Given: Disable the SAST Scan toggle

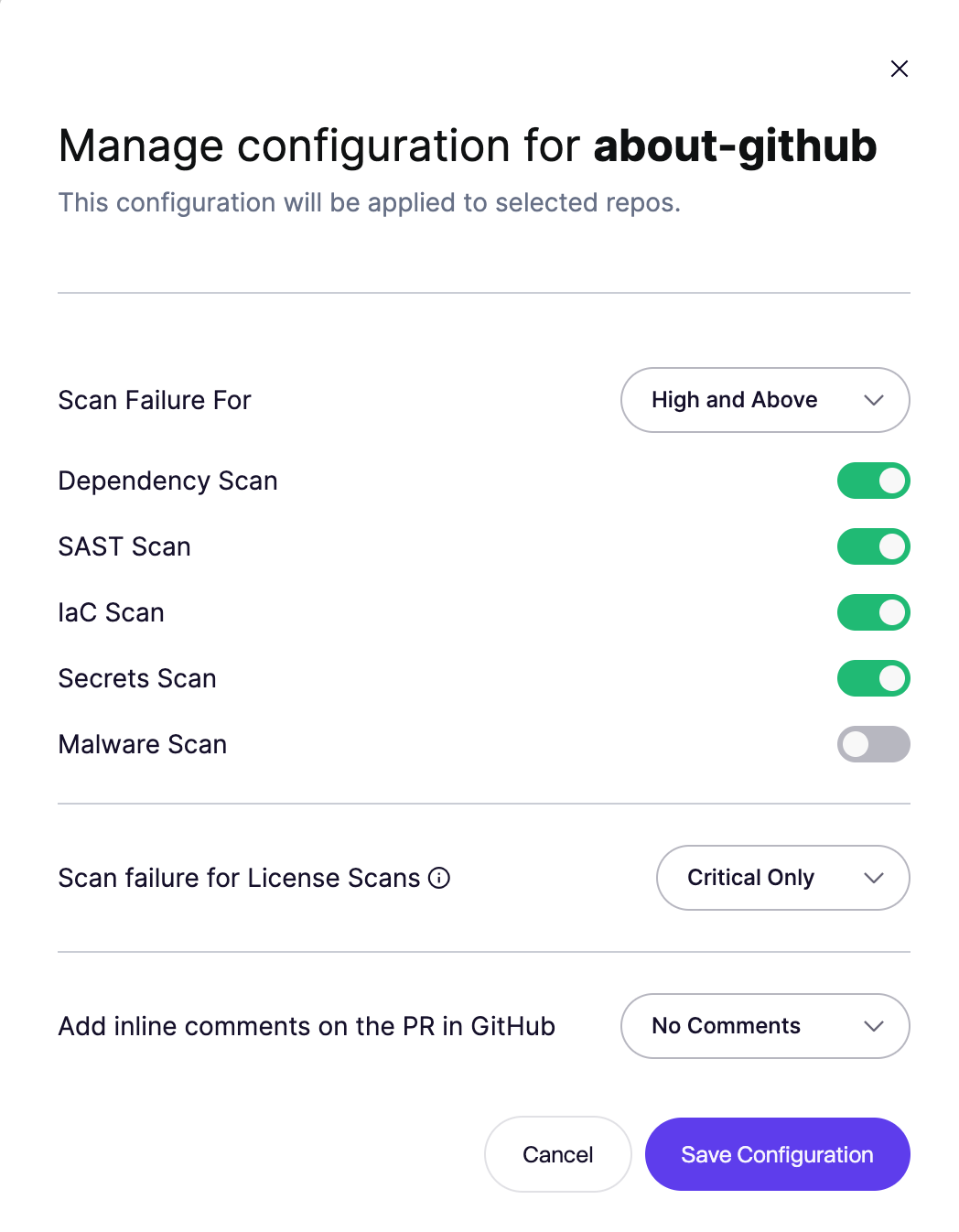Looking at the screenshot, I should pyautogui.click(x=873, y=546).
